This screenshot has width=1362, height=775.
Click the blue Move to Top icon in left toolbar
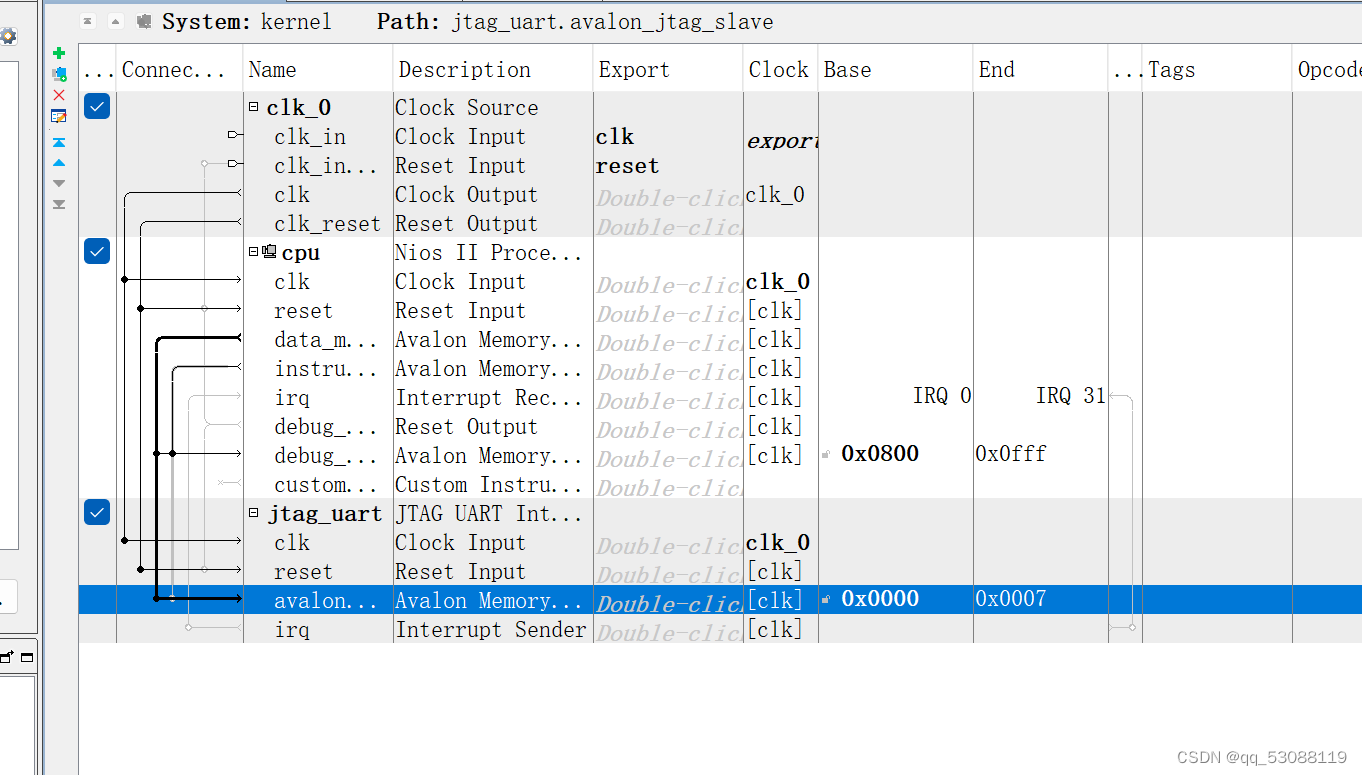[59, 142]
